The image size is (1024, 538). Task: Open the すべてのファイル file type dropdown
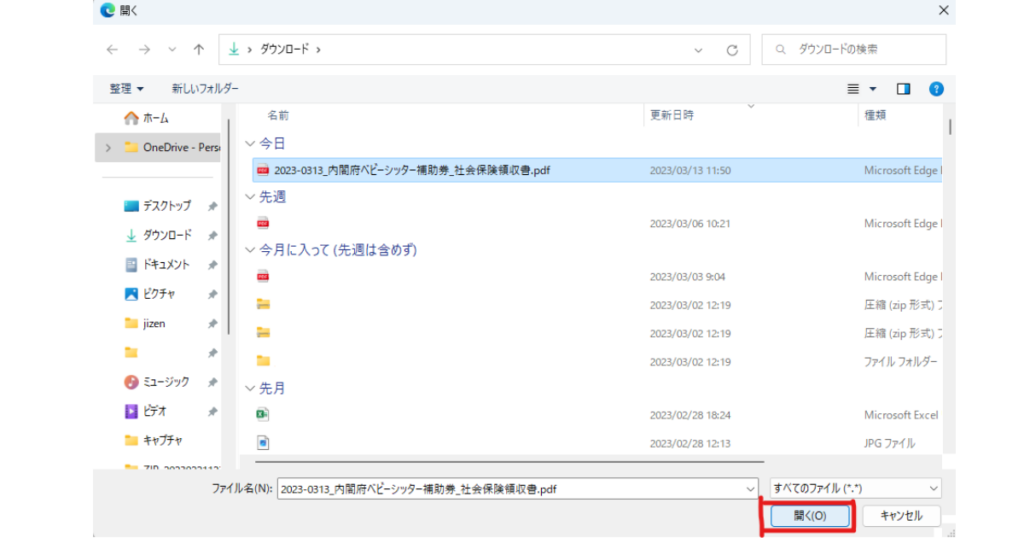click(x=855, y=488)
